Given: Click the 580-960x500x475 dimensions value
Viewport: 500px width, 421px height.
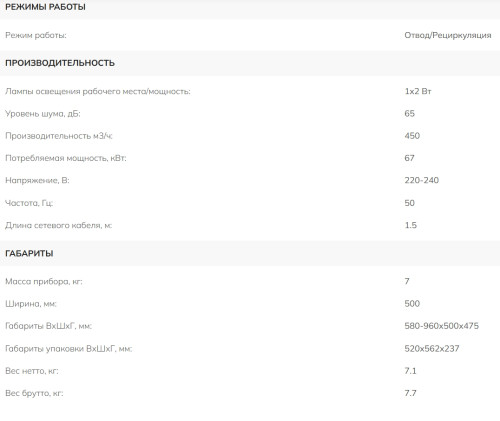Looking at the screenshot, I should [x=442, y=326].
